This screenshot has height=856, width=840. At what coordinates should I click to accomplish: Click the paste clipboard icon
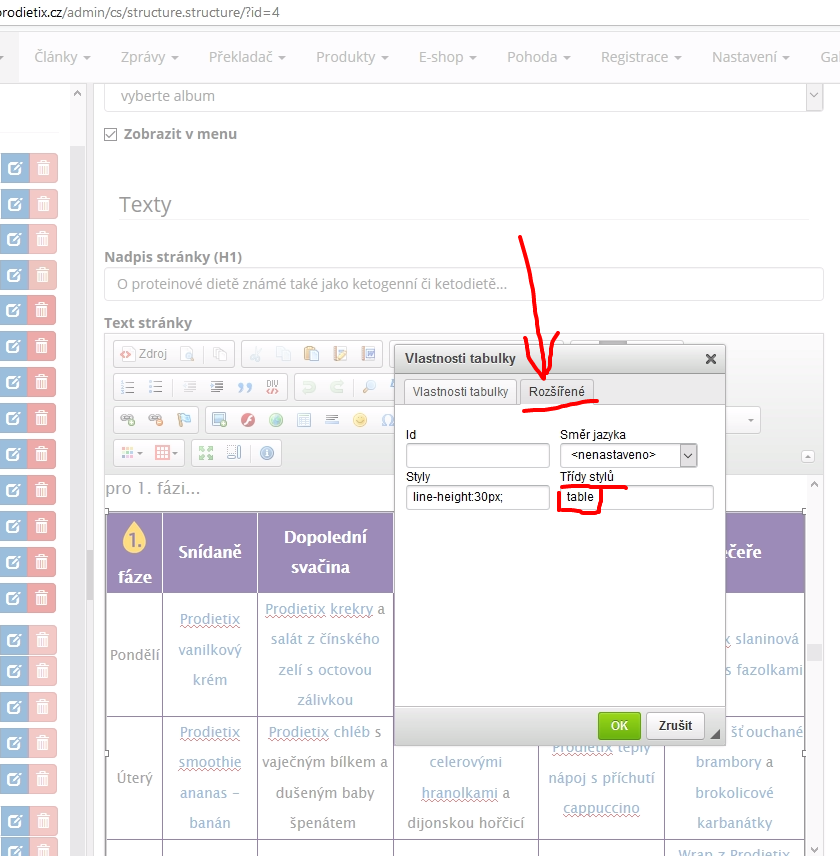tap(311, 354)
